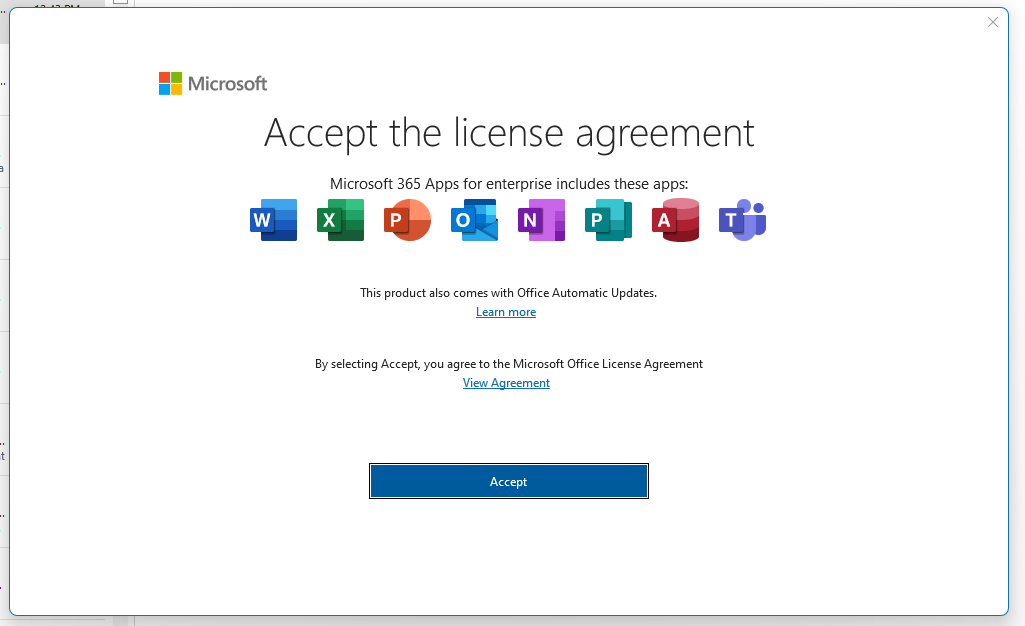Accept the license agreement

(x=509, y=481)
